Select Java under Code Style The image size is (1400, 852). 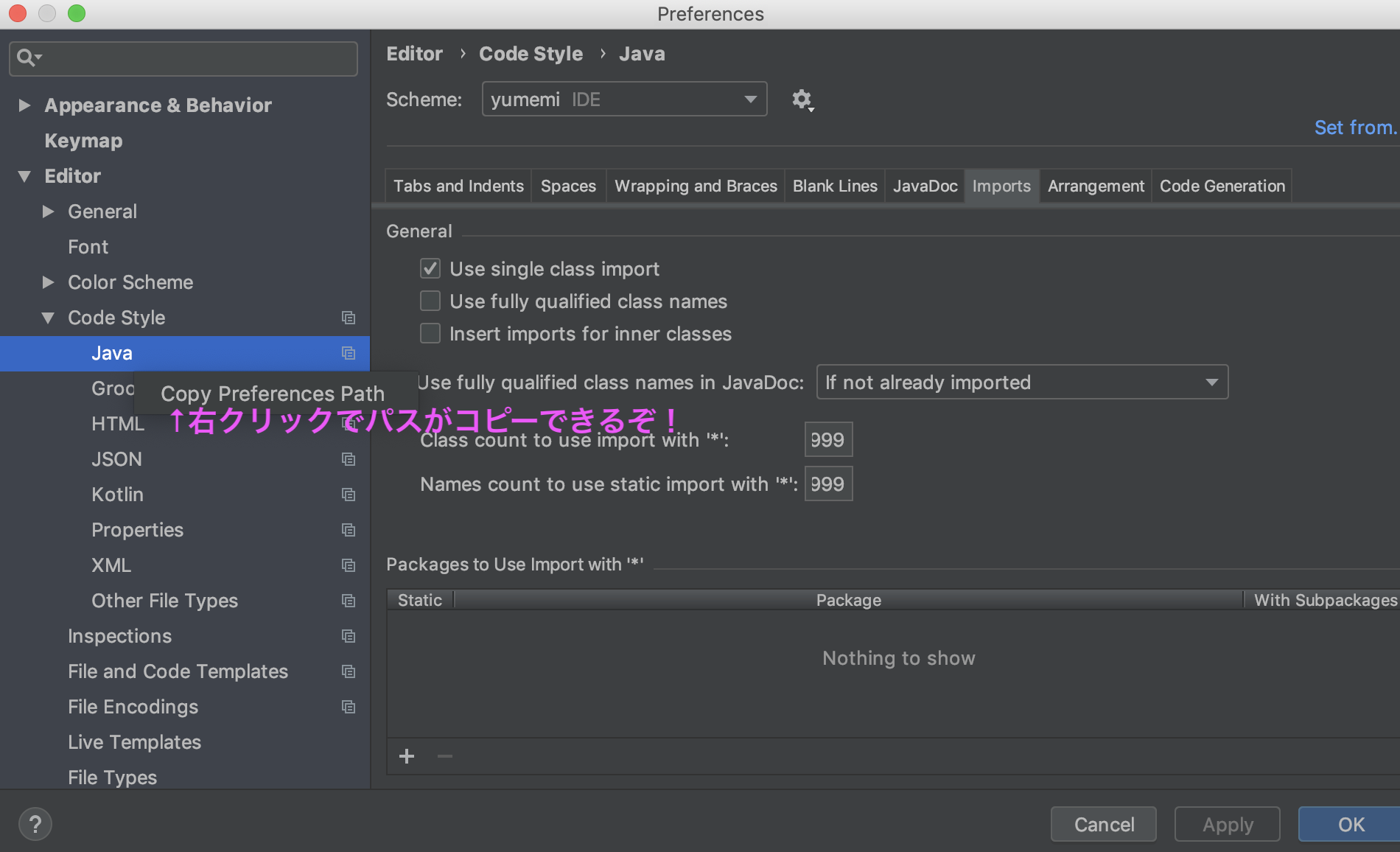[185, 353]
